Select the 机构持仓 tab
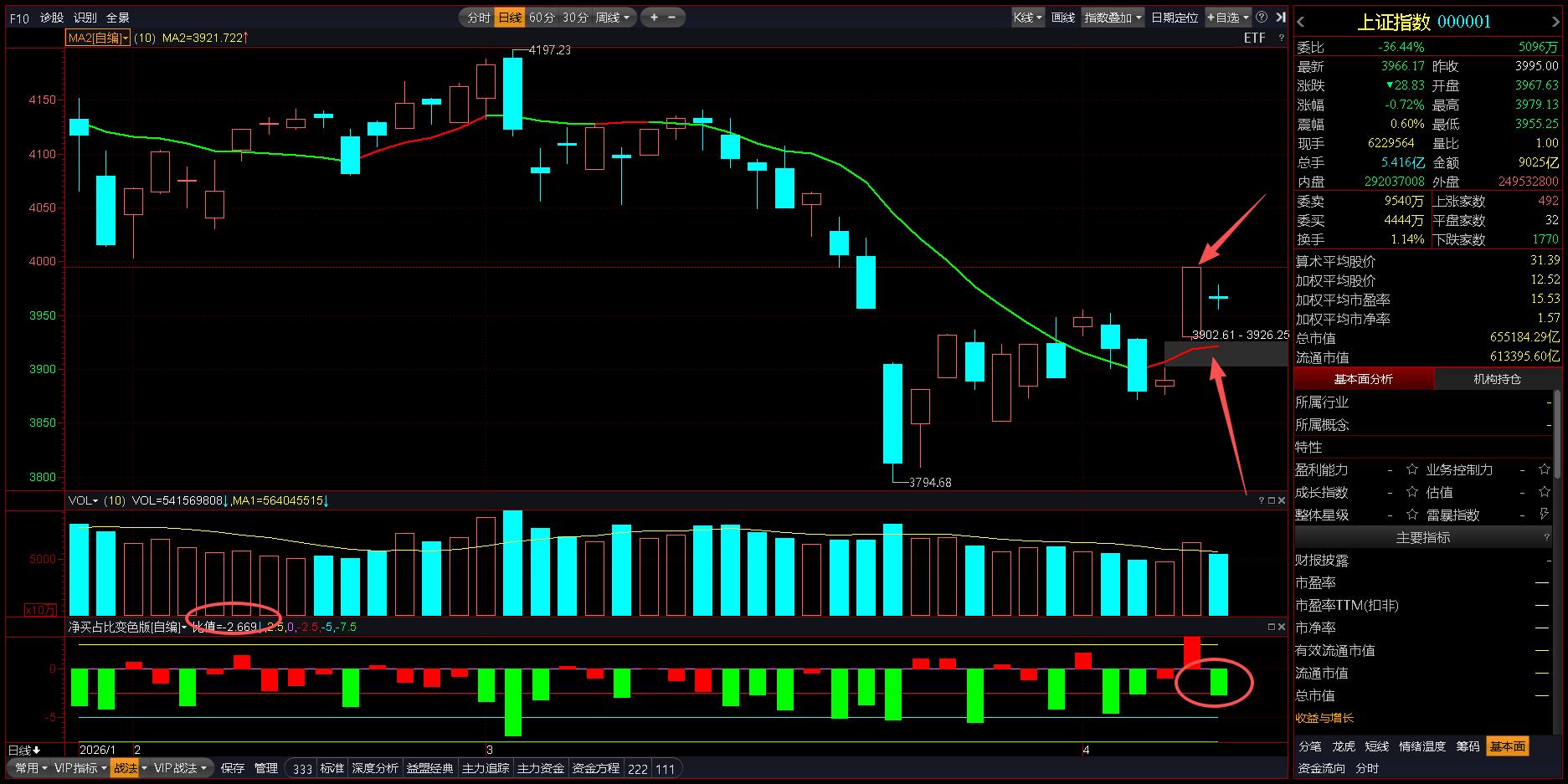The image size is (1568, 784). (x=1497, y=379)
